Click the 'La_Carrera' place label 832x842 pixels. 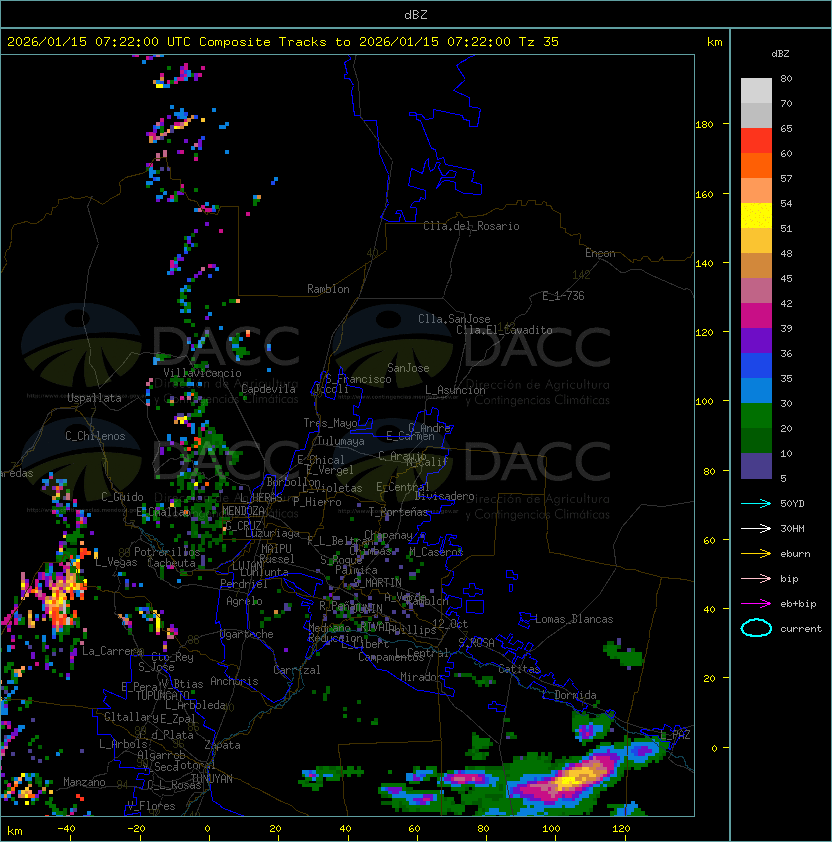click(x=112, y=651)
